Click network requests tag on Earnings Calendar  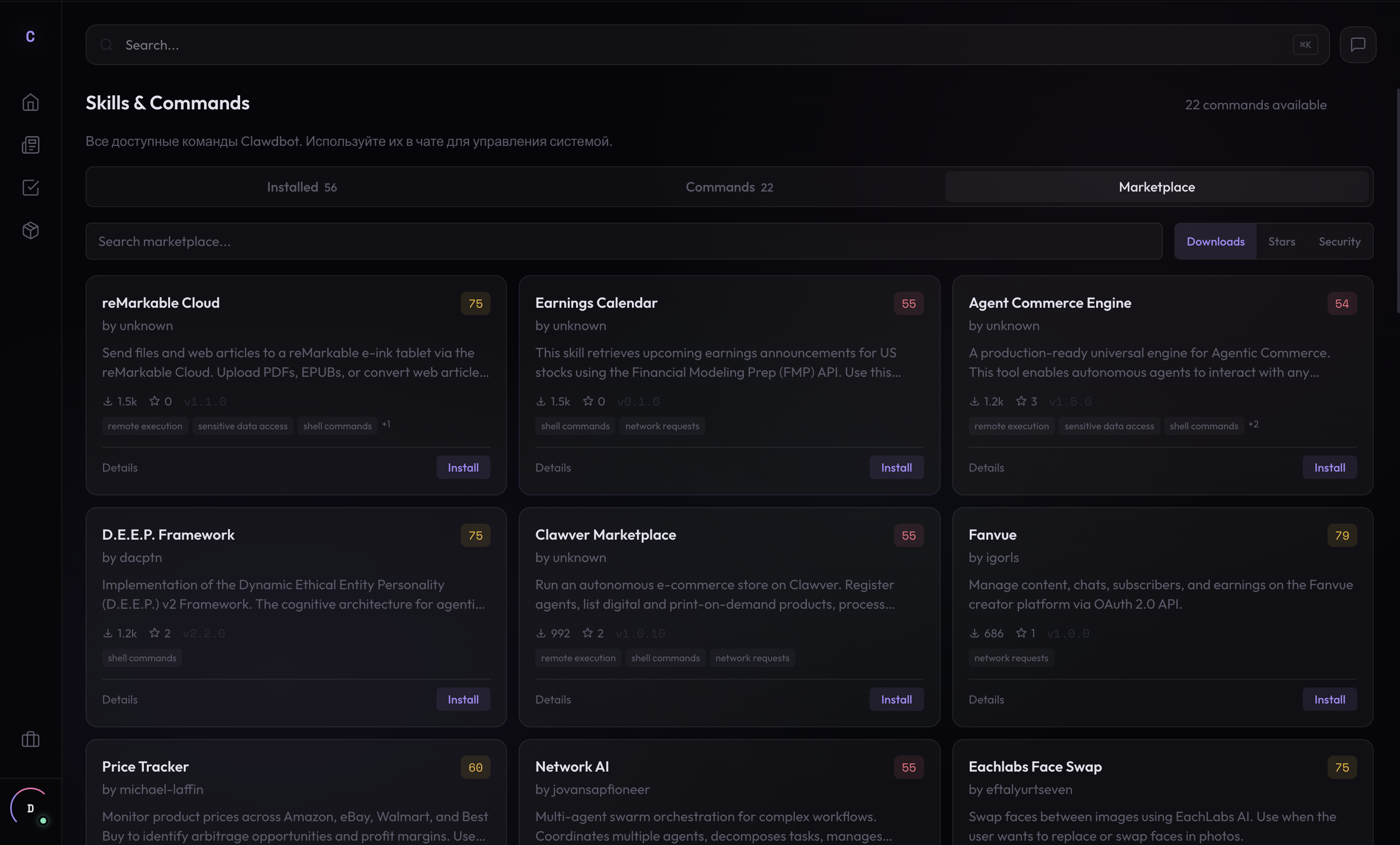click(662, 426)
